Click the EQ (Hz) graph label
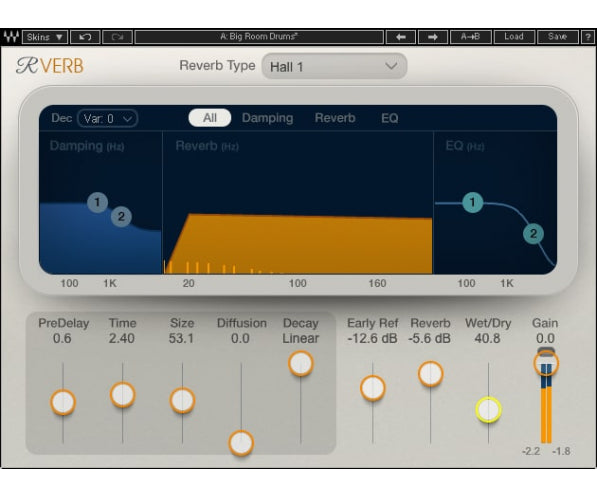The height and width of the screenshot is (497, 597). (465, 145)
